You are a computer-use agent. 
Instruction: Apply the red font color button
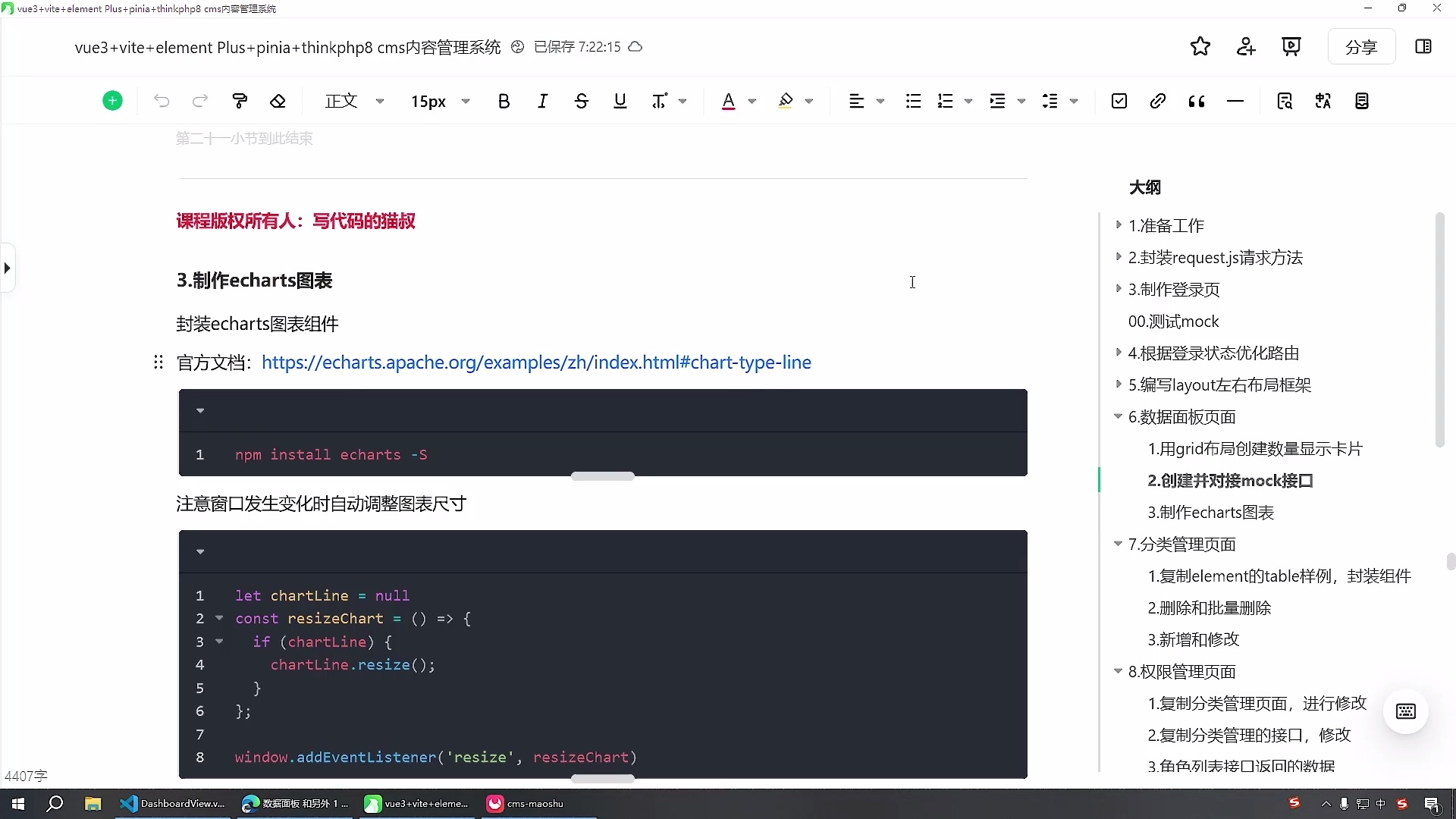pyautogui.click(x=729, y=101)
